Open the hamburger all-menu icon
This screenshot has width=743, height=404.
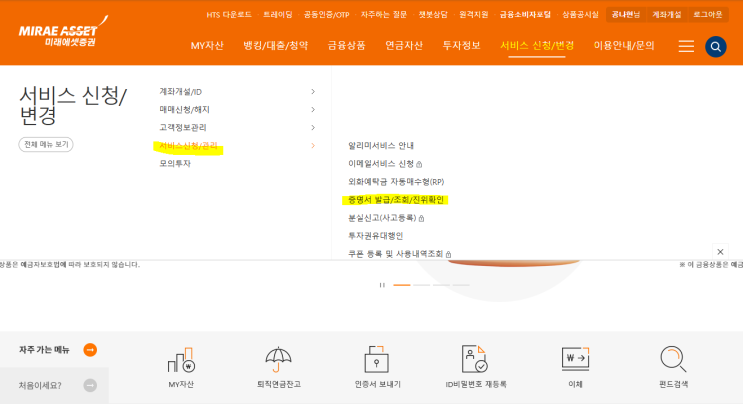pos(686,46)
